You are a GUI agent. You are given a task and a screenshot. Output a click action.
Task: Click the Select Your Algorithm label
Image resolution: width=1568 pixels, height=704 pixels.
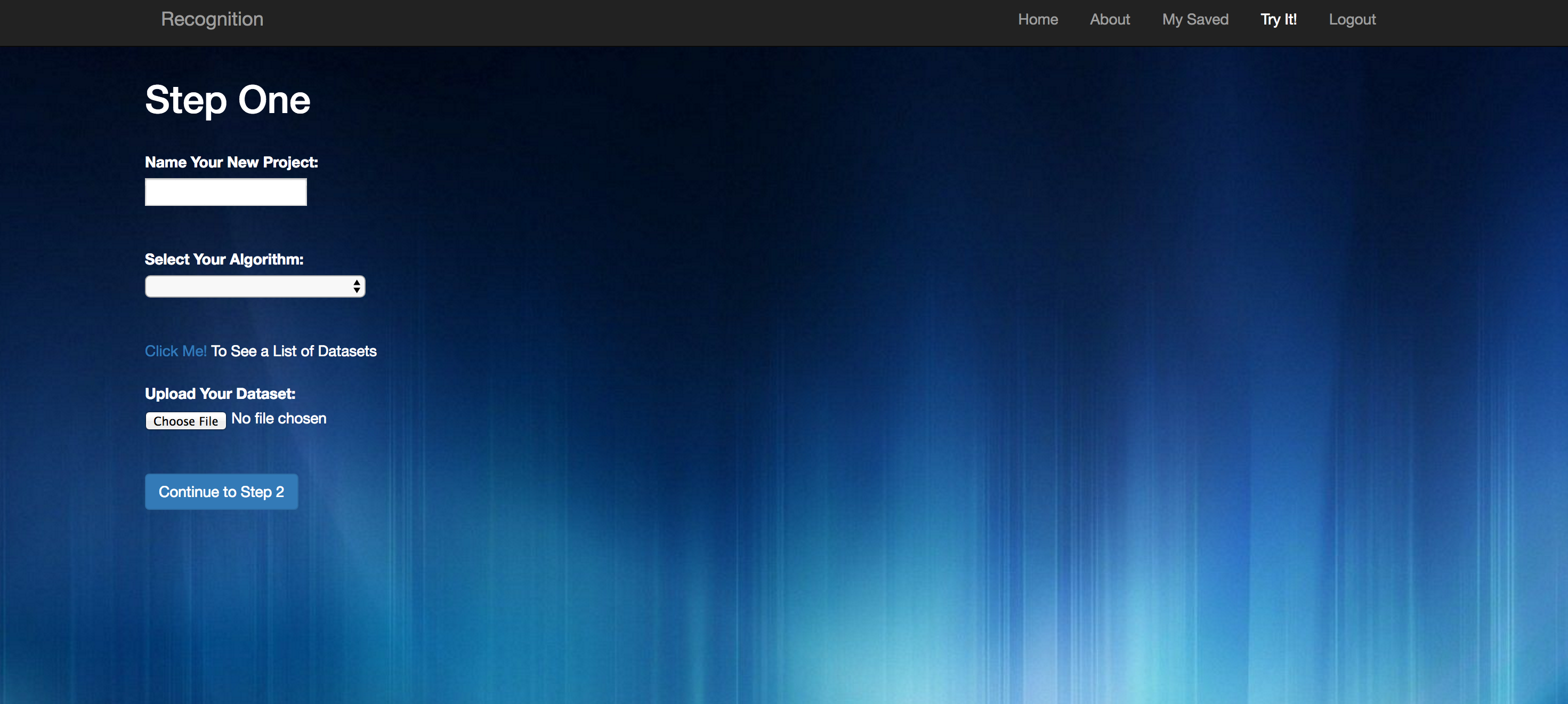click(x=223, y=259)
